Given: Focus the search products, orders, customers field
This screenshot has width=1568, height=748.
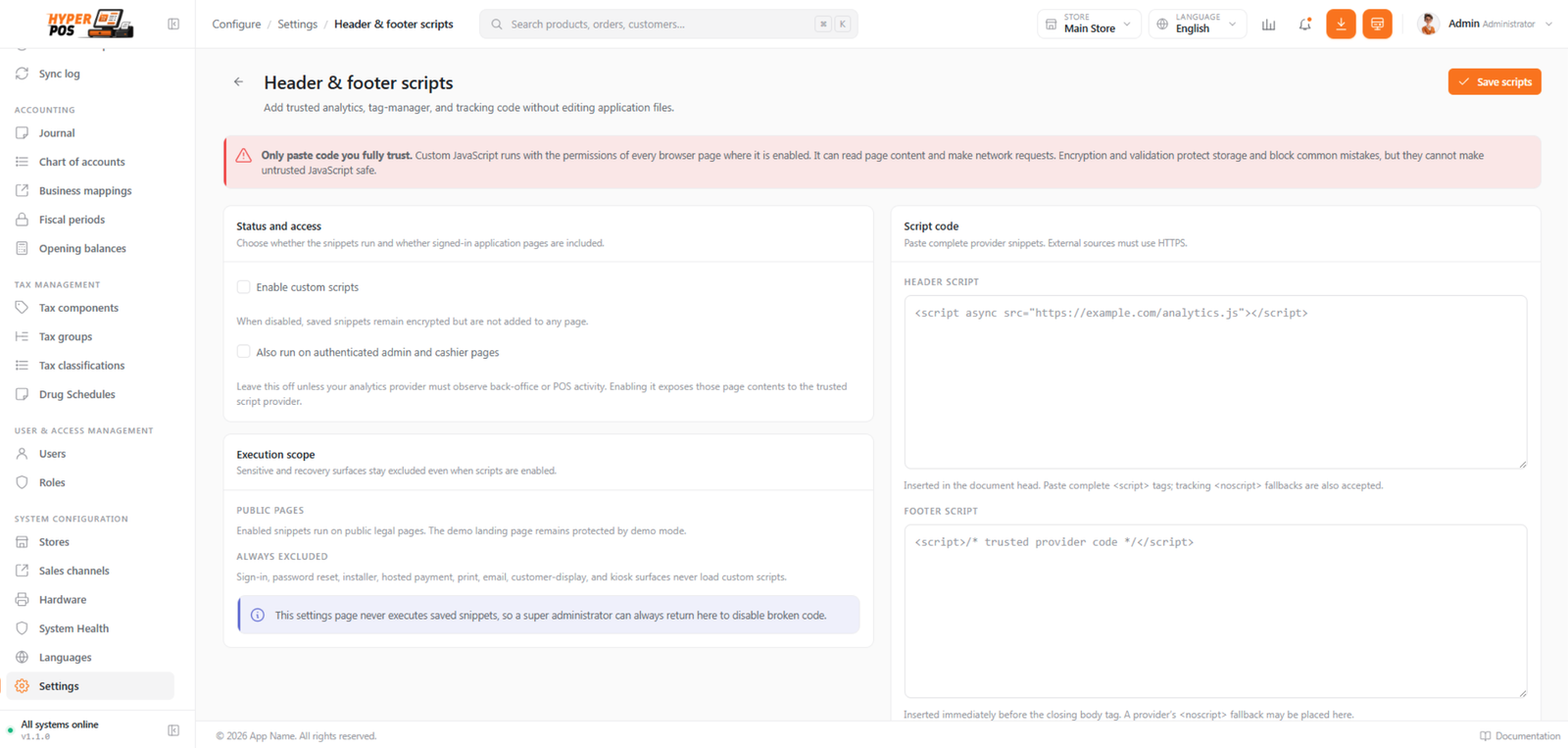Looking at the screenshot, I should pyautogui.click(x=668, y=25).
